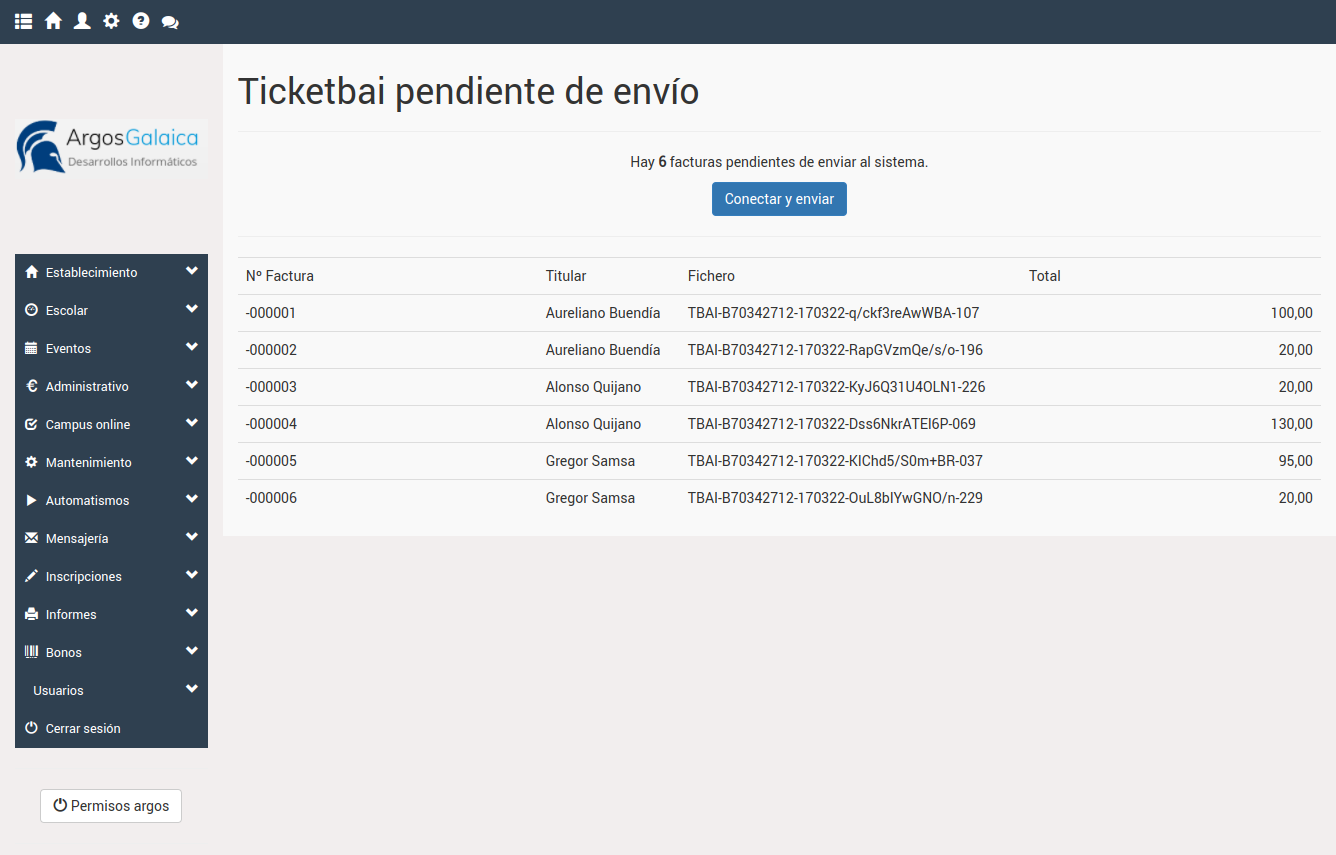This screenshot has width=1336, height=855.
Task: Select invoice number -000001
Action: pos(271,313)
